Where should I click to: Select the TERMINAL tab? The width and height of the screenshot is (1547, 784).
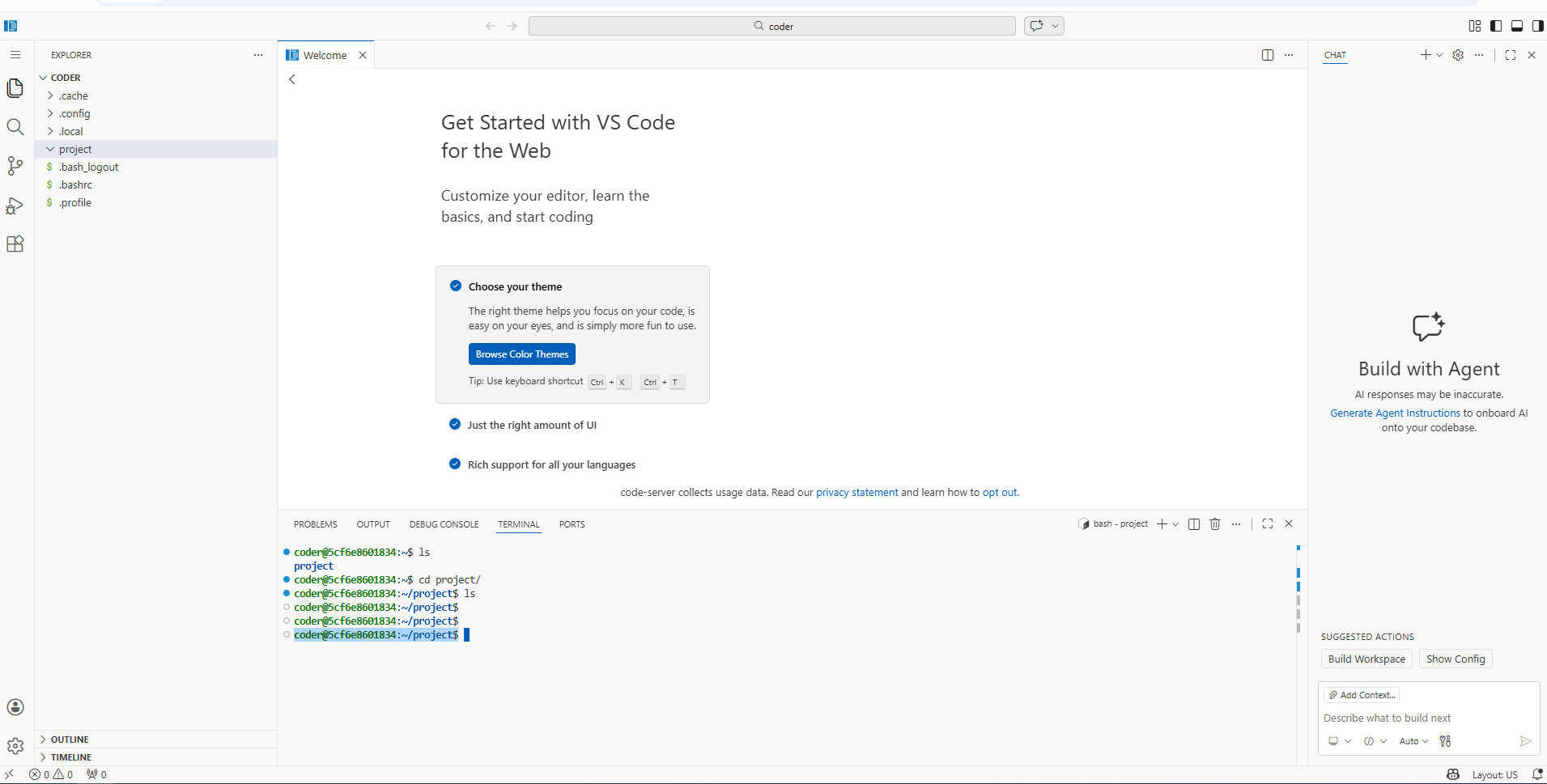pyautogui.click(x=519, y=524)
